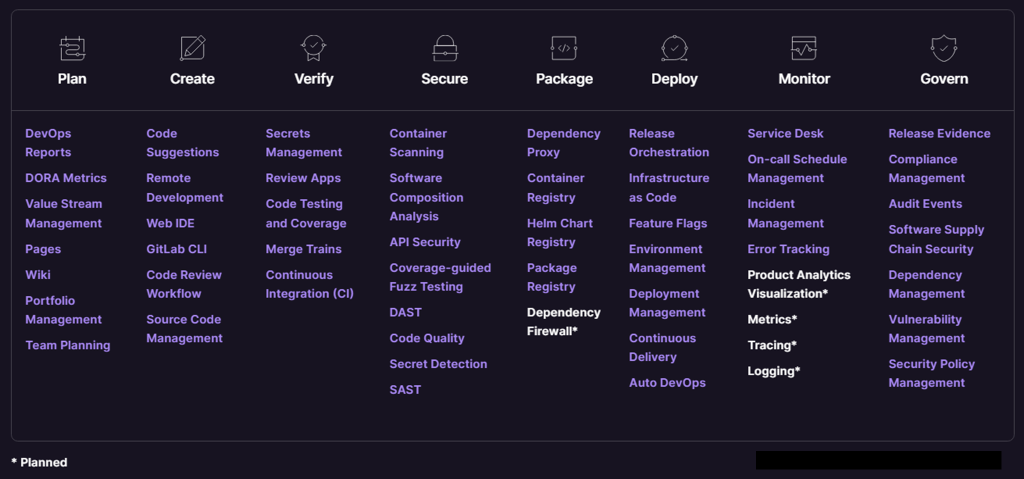Click the Create stage pencil icon
Viewport: 1024px width, 479px height.
coord(192,48)
